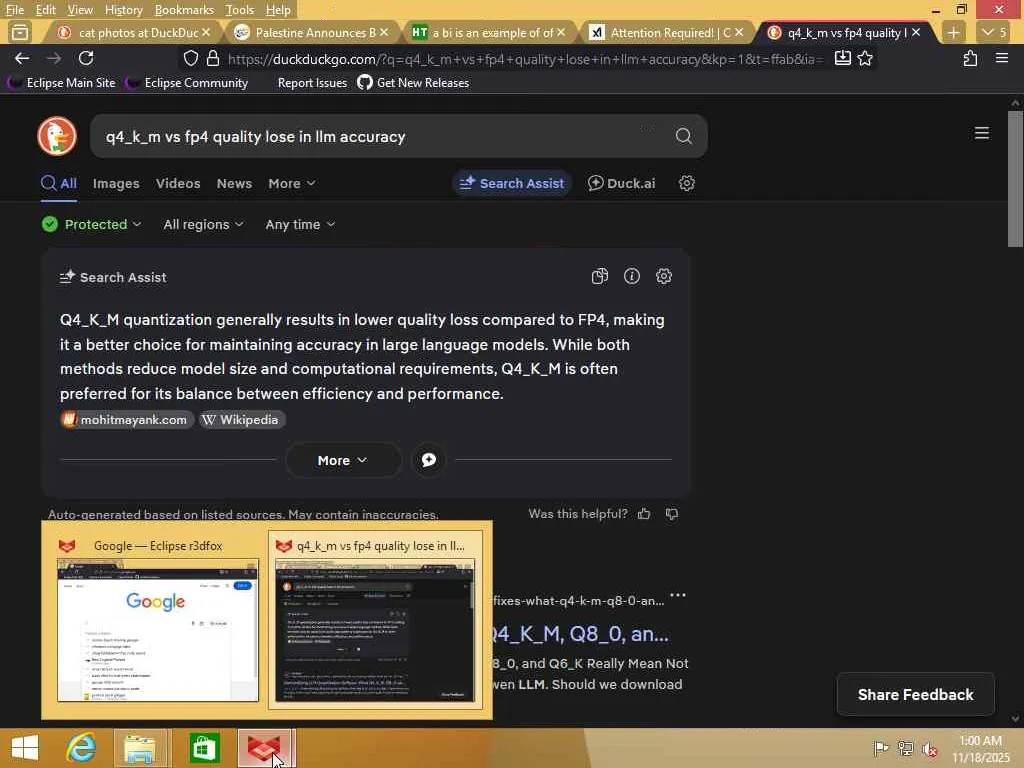Open the browser application hamburger menu
The image size is (1024, 768).
click(x=1002, y=58)
